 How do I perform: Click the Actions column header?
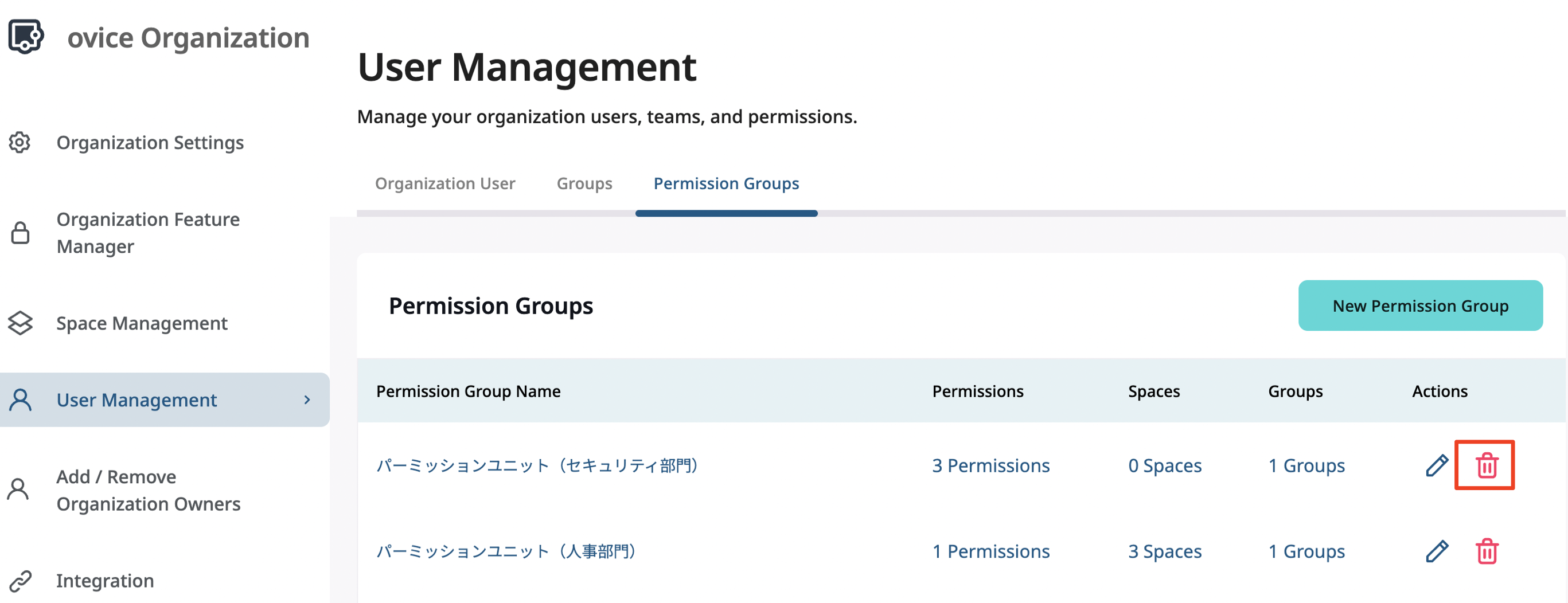(1440, 391)
